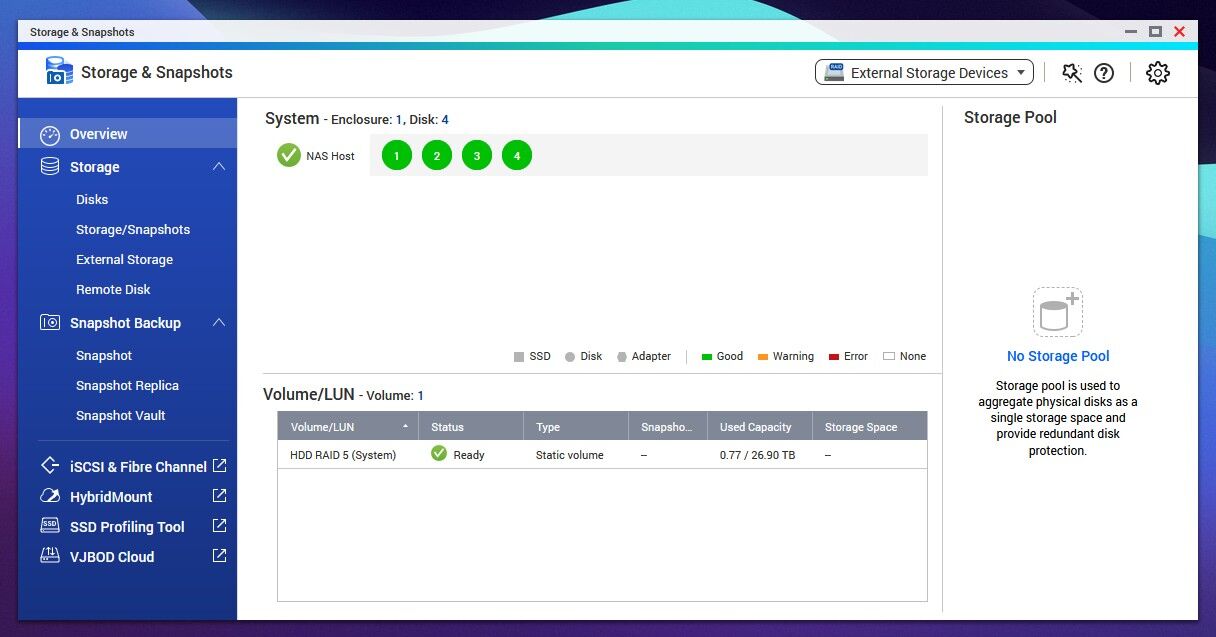Maximize the Storage & Snapshots window
The height and width of the screenshot is (637, 1216).
coord(1155,32)
